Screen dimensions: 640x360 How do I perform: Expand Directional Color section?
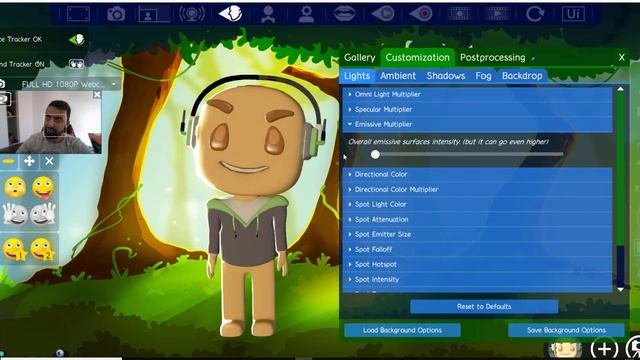pos(477,174)
